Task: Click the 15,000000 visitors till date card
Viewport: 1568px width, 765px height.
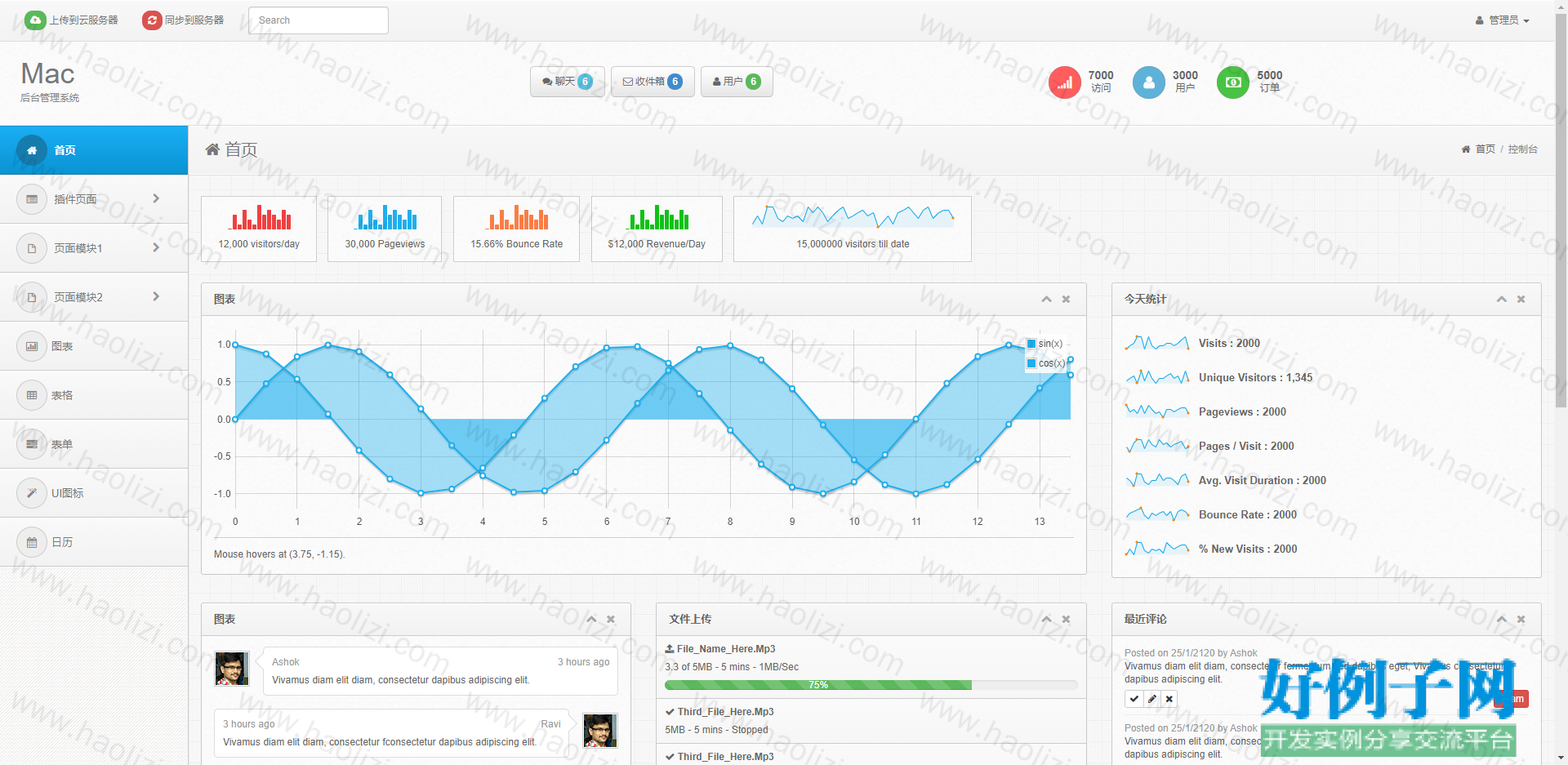Action: 853,229
